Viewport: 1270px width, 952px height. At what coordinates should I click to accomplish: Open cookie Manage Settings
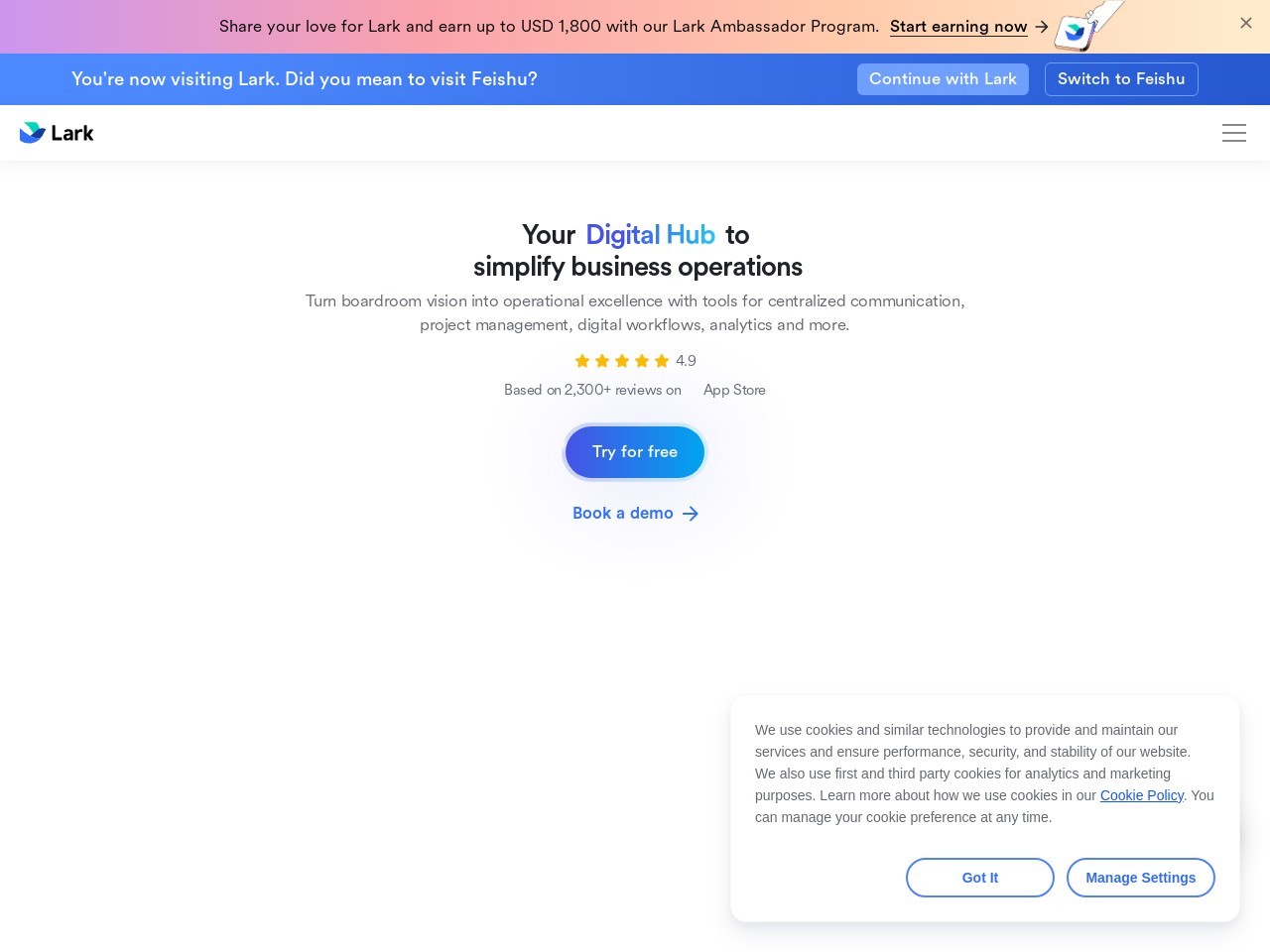click(x=1141, y=878)
